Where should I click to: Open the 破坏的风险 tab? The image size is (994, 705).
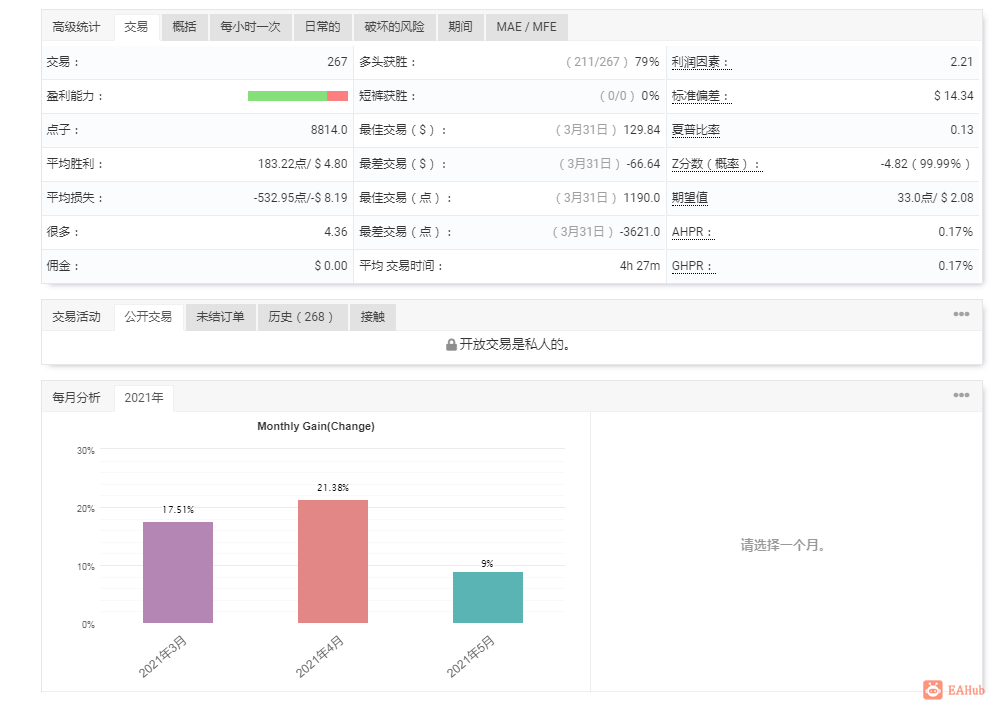(394, 27)
